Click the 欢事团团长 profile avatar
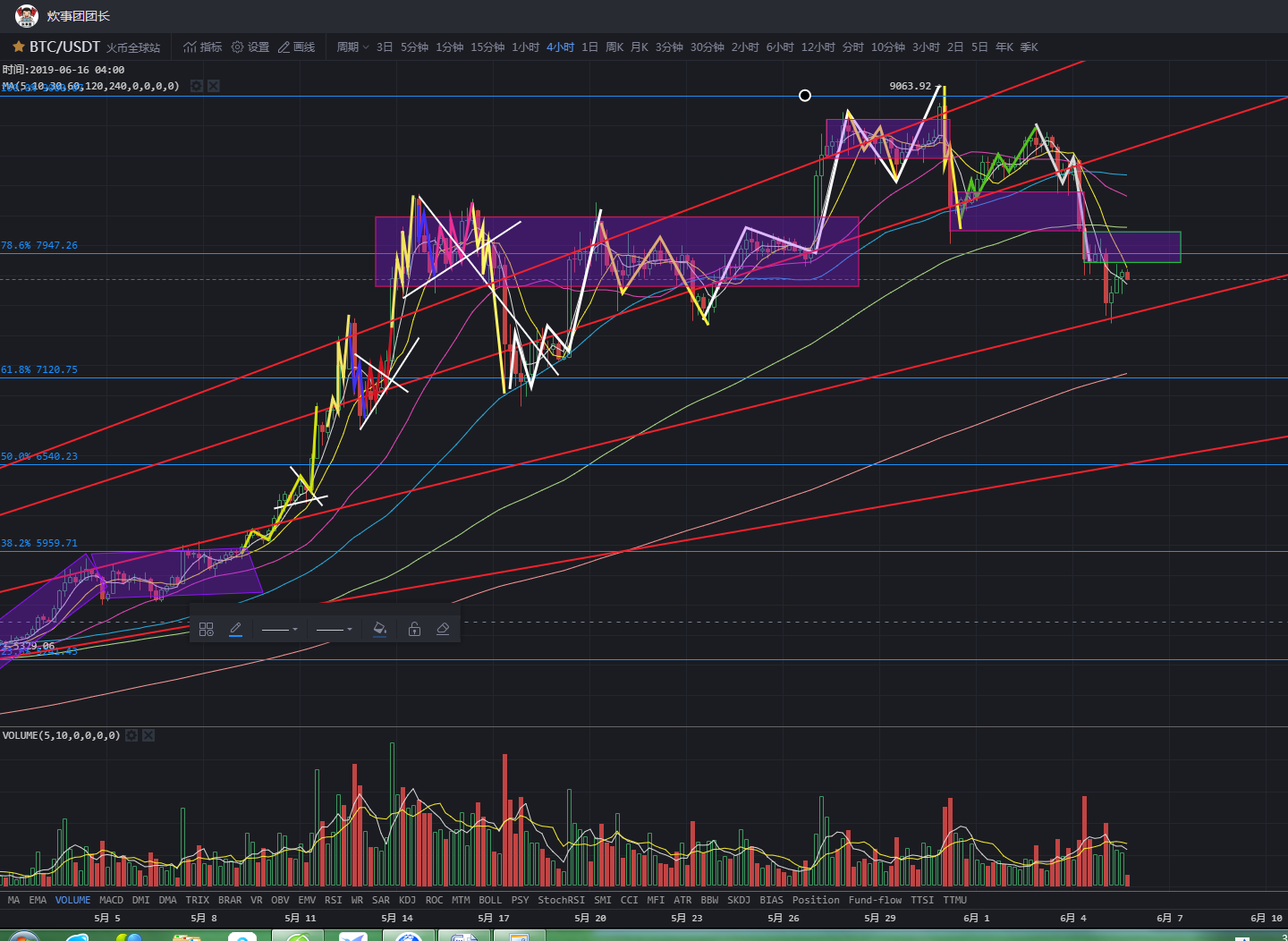This screenshot has width=1288, height=941. tap(27, 15)
